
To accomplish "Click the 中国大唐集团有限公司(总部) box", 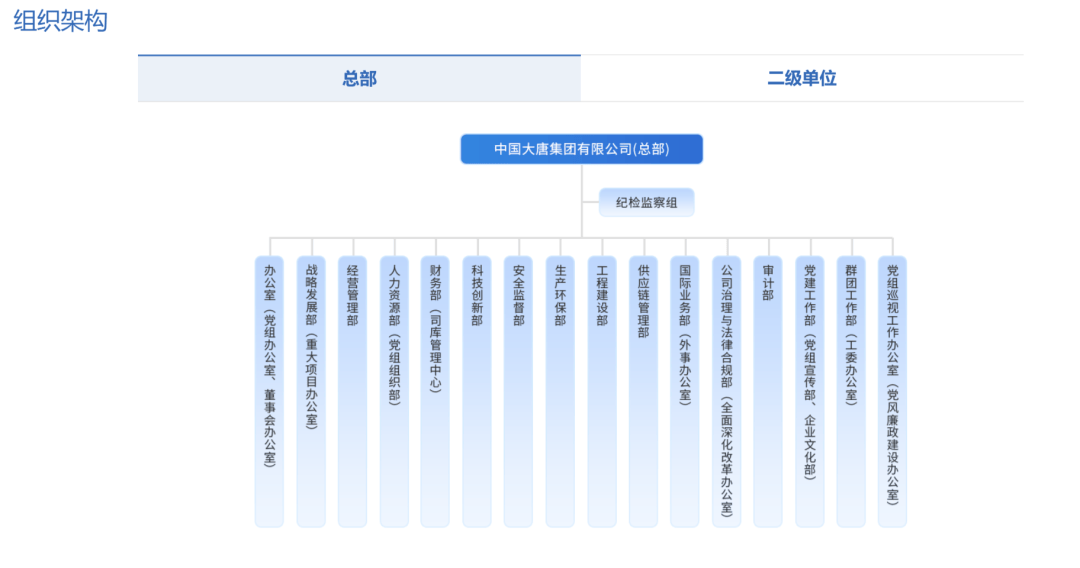I will click(x=581, y=149).
